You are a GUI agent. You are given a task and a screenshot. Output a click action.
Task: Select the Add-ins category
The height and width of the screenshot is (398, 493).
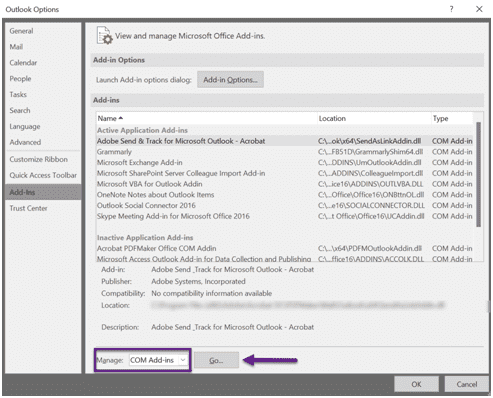tap(43, 192)
